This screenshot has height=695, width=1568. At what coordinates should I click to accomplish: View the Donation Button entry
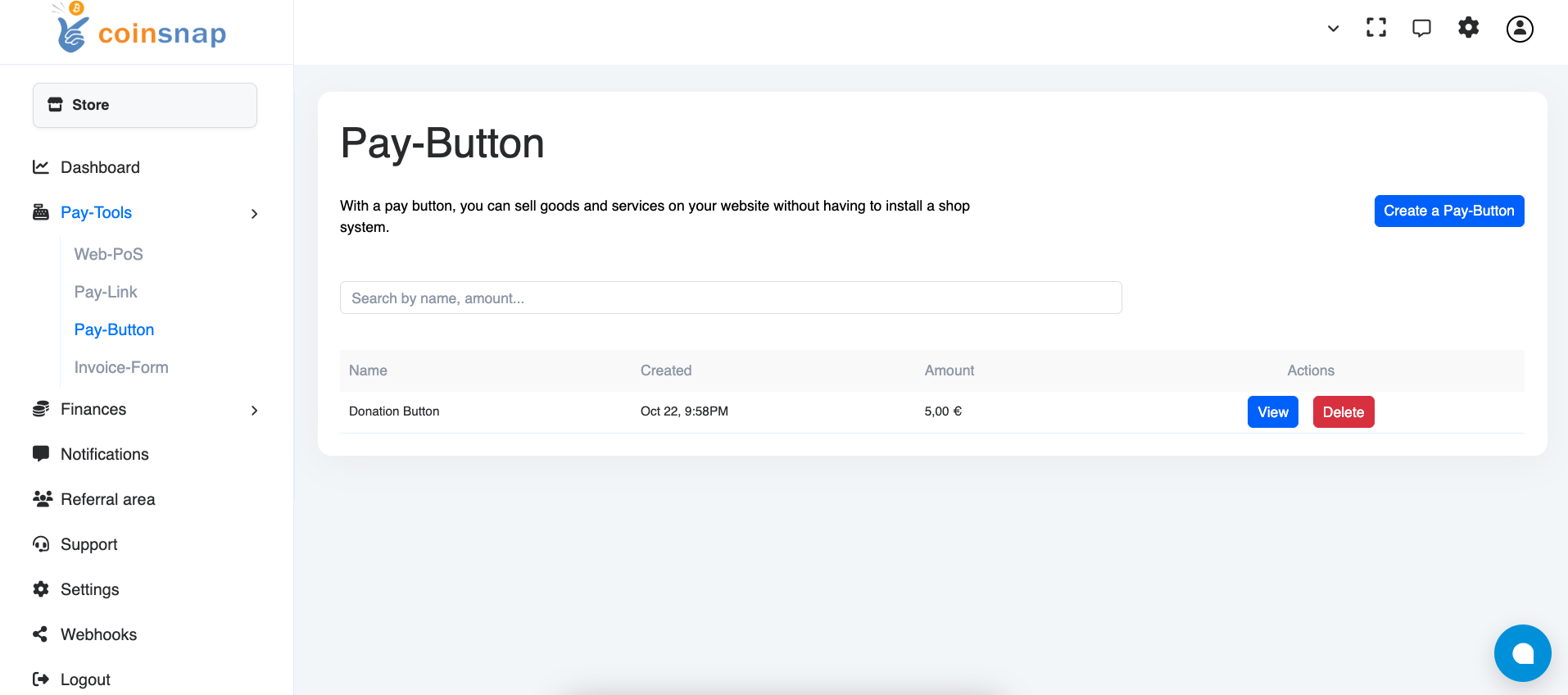(x=1272, y=412)
